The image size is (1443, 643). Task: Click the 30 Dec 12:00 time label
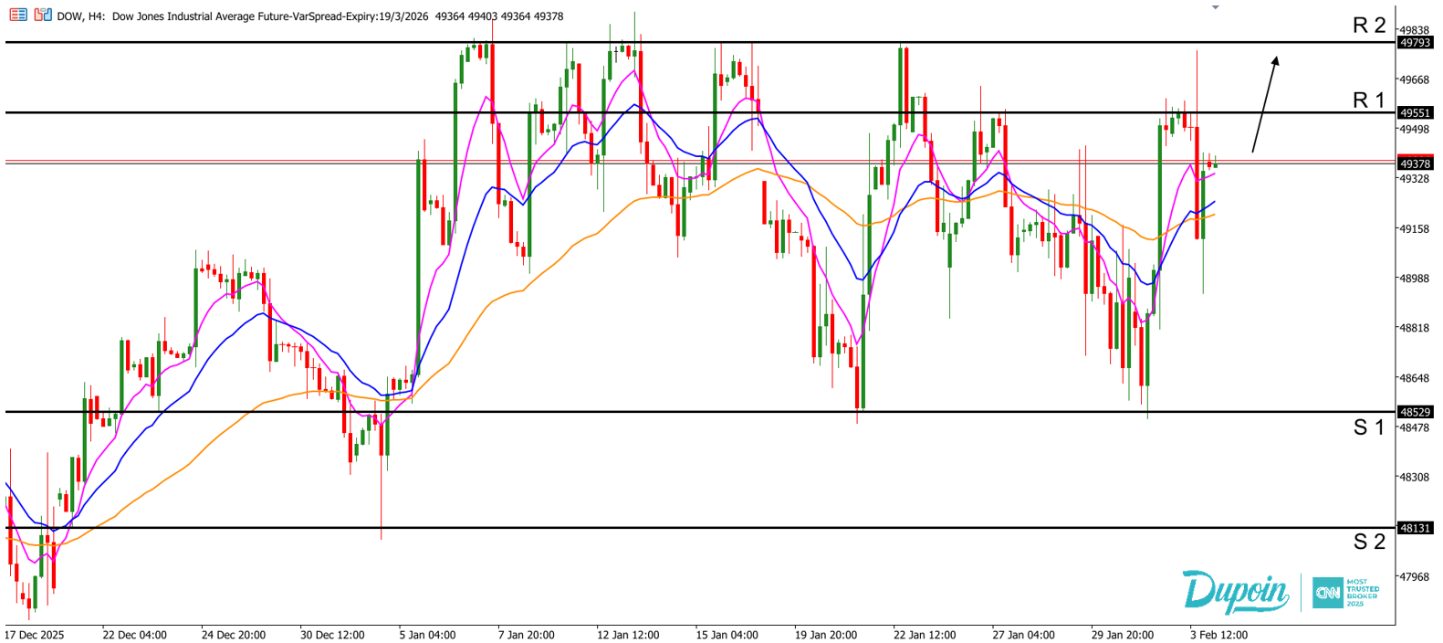click(x=332, y=634)
